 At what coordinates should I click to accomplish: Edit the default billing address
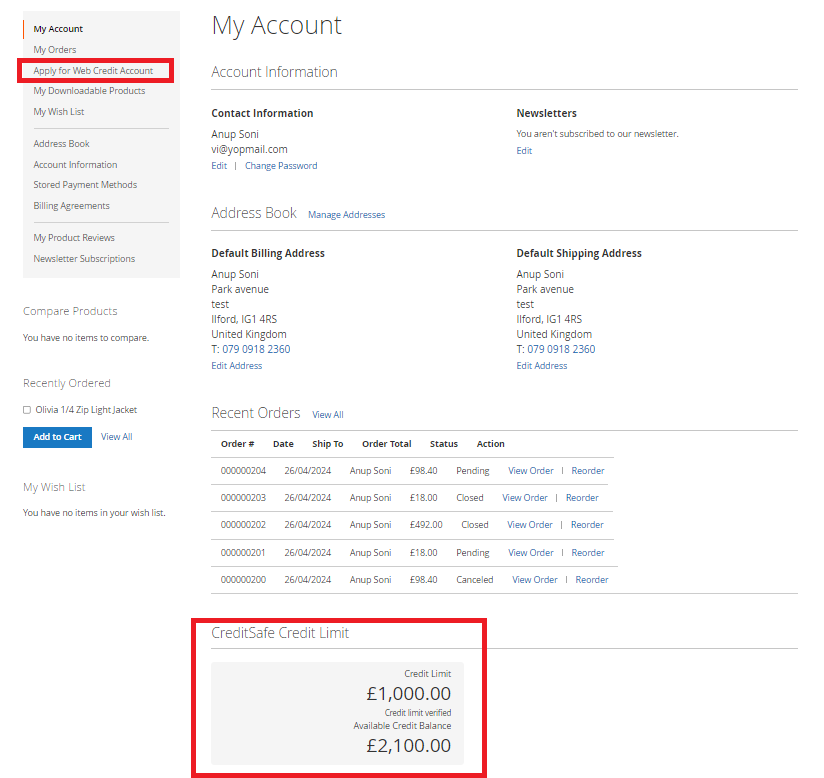(237, 366)
